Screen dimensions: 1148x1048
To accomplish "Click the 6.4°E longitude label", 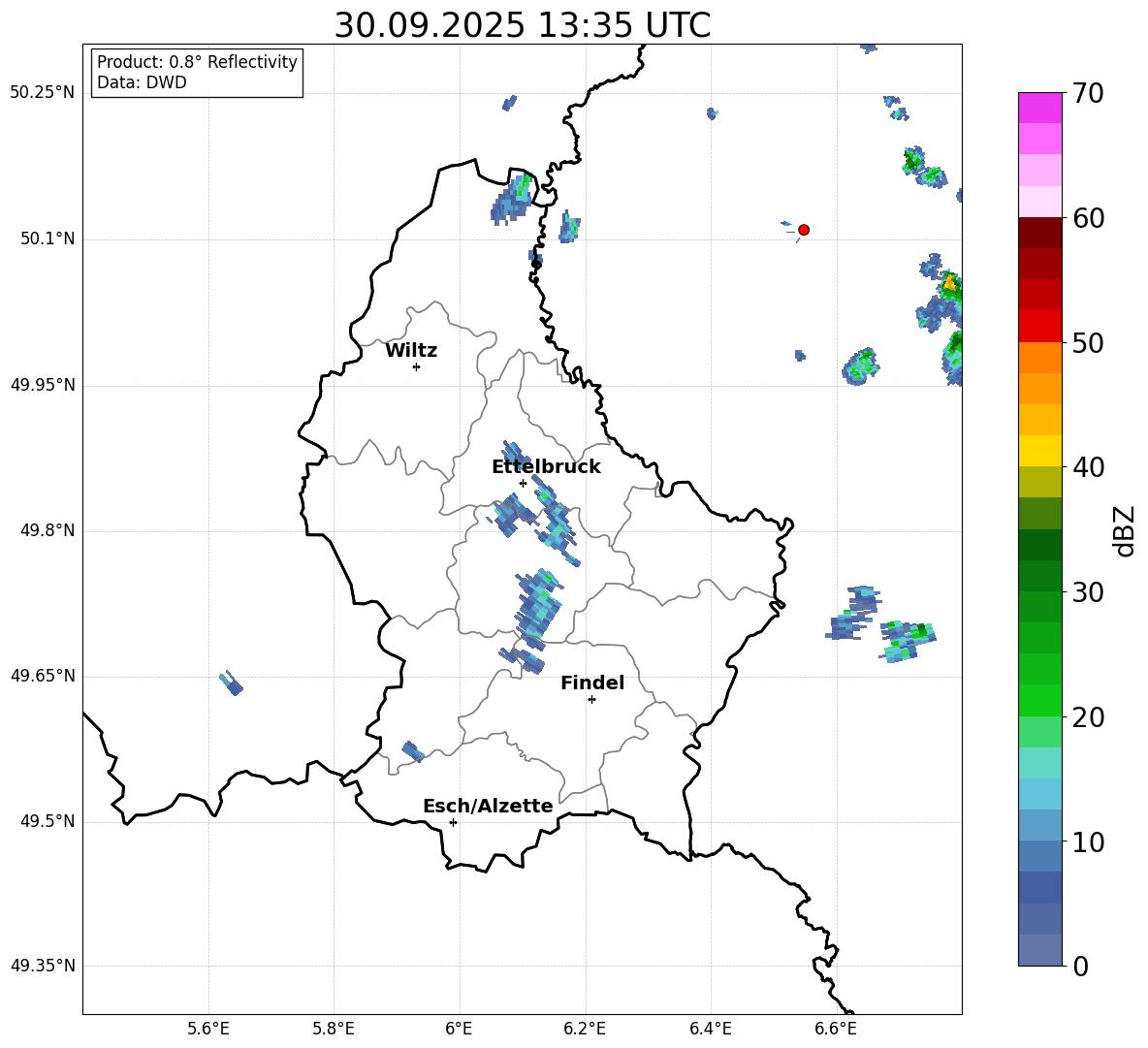I will [710, 1030].
